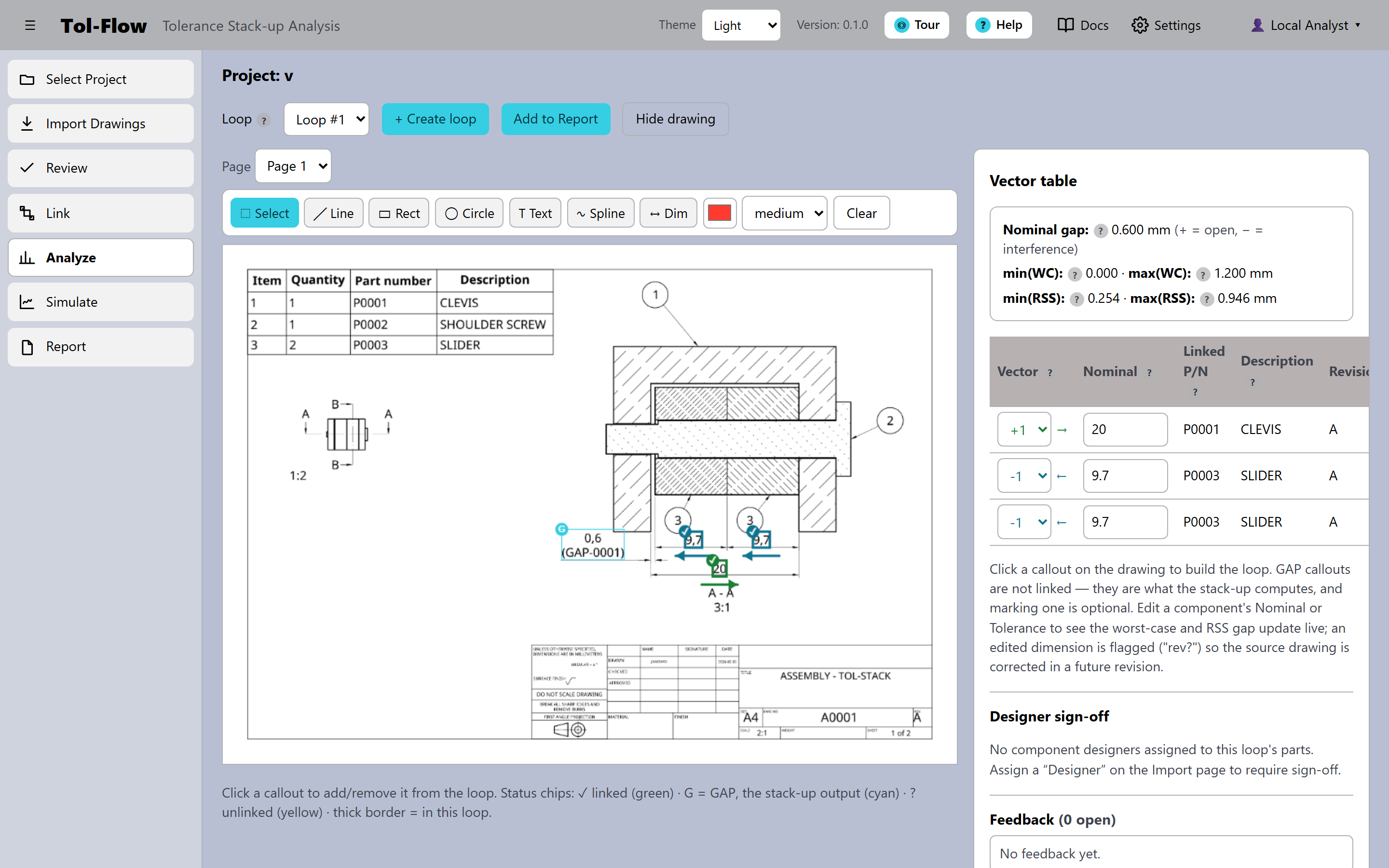Choose the Select tool

(x=265, y=213)
